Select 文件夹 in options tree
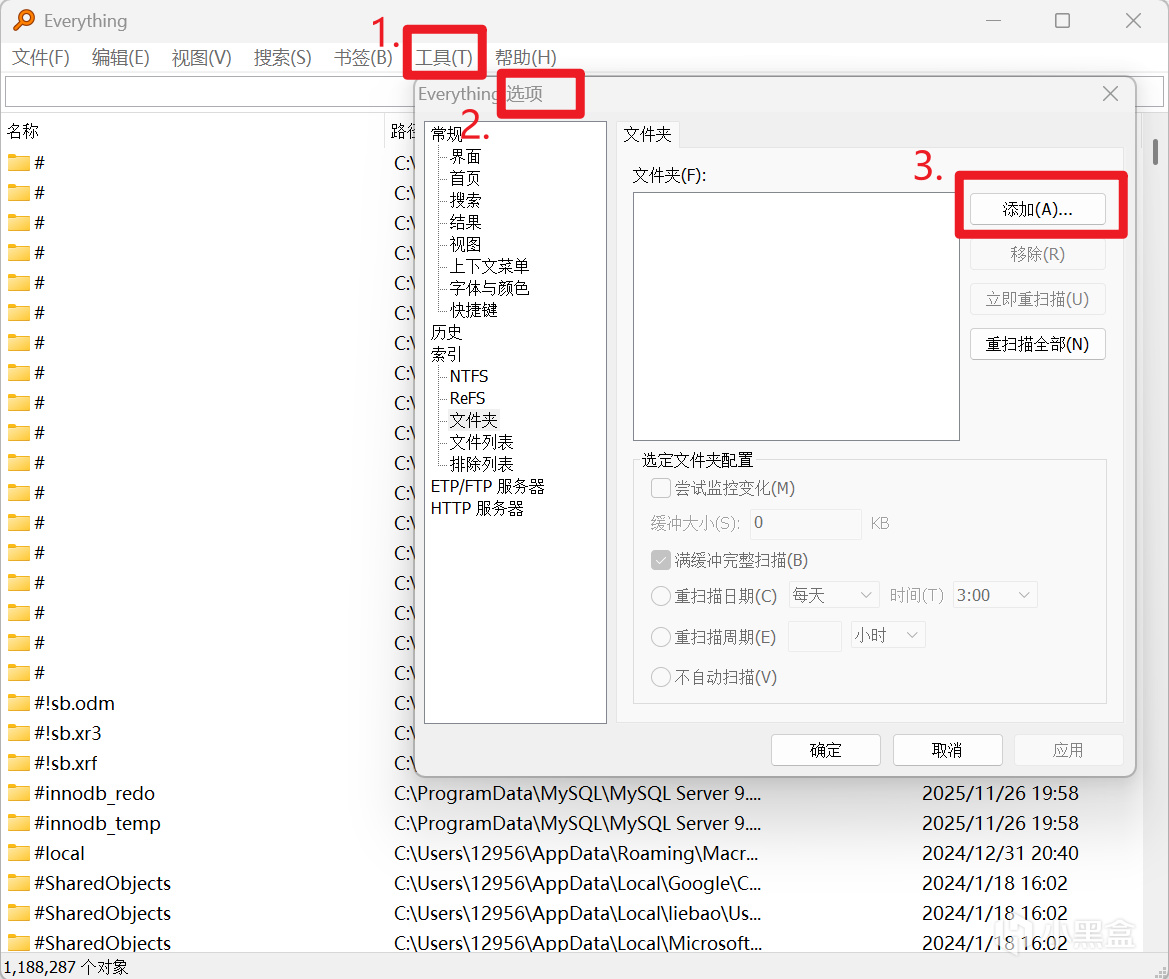1169x979 pixels. (x=473, y=420)
